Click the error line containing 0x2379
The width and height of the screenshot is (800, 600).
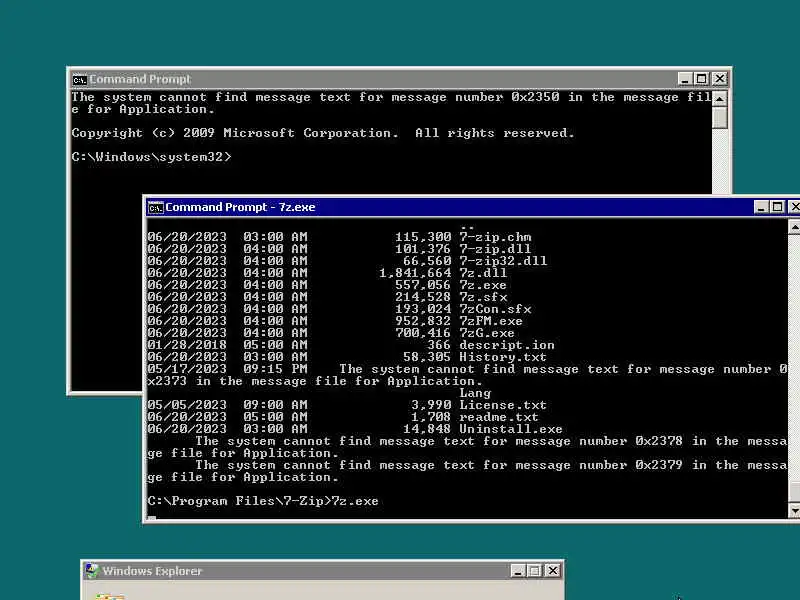click(467, 471)
